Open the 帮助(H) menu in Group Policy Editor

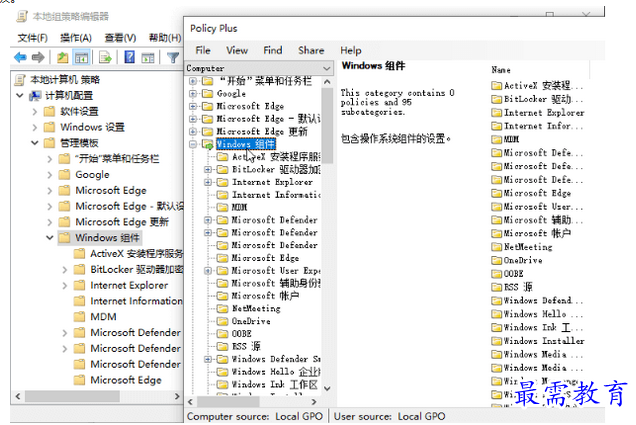(x=165, y=38)
